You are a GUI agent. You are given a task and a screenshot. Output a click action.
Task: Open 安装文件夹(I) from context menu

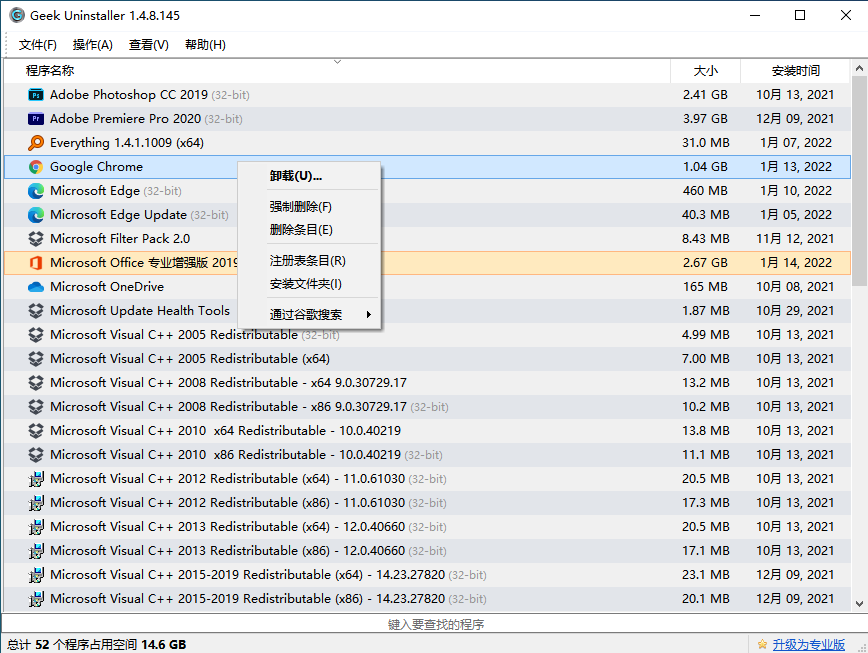point(309,284)
